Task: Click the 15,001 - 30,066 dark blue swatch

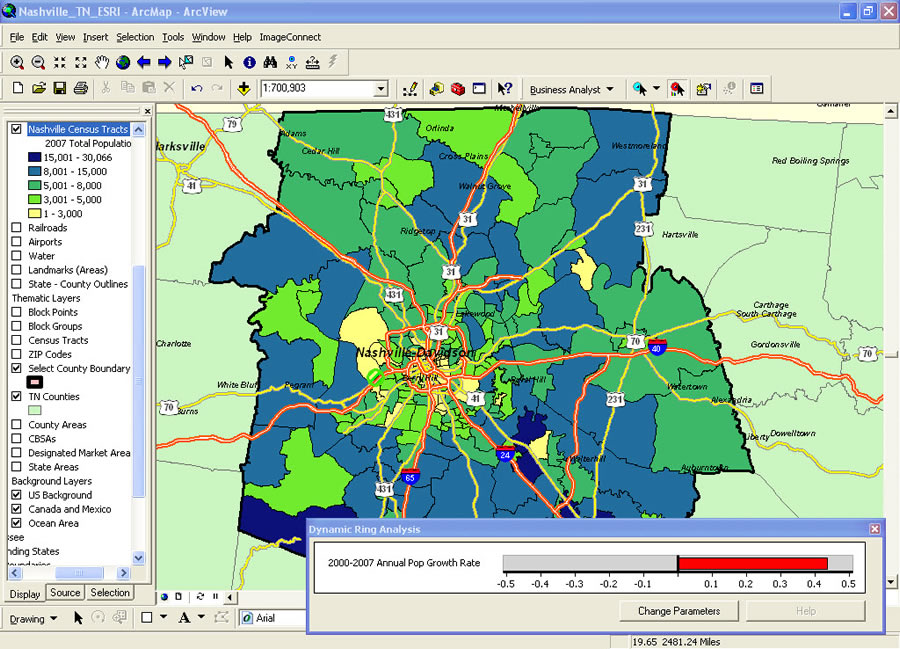Action: (34, 157)
